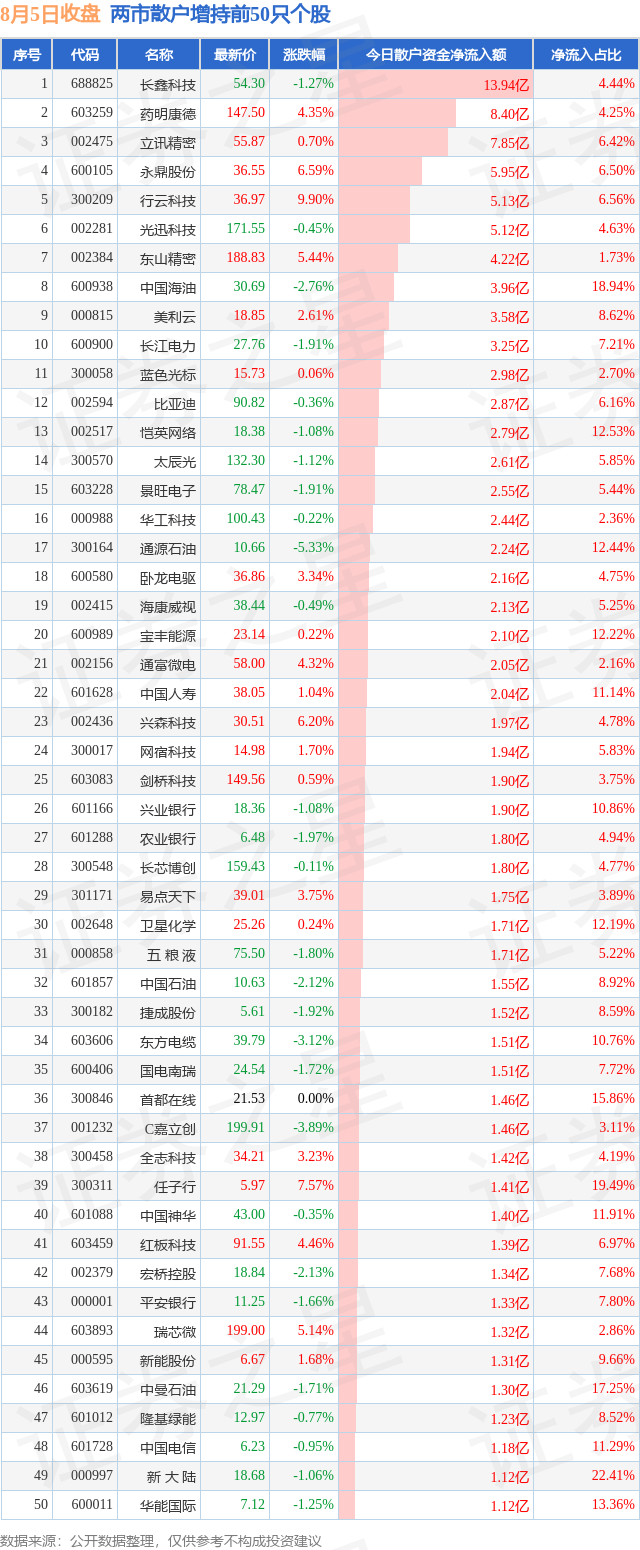Click stock code 002475
The width and height of the screenshot is (640, 1550).
92,142
